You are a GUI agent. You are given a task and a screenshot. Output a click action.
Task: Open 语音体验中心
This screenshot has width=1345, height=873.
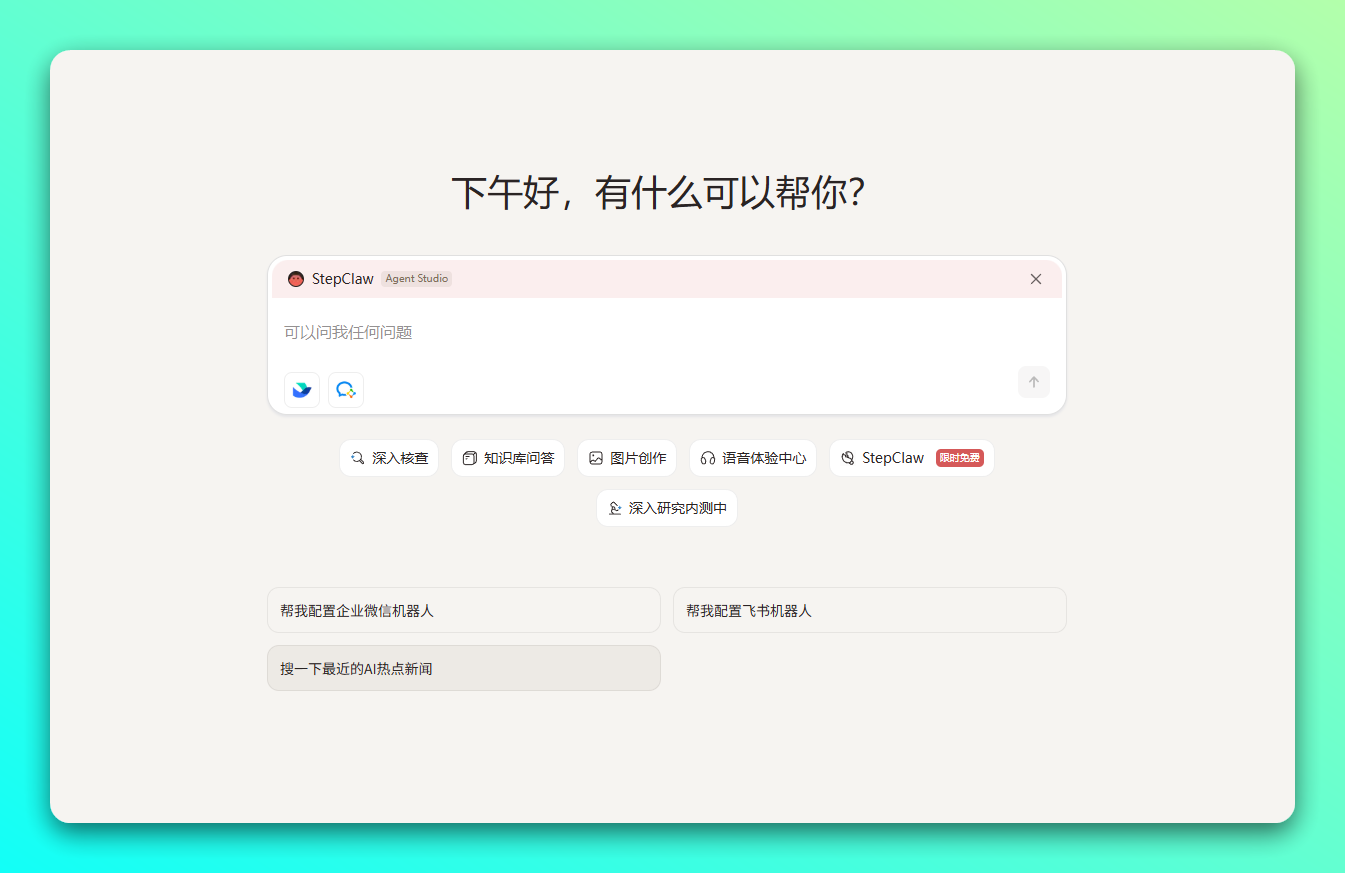[x=753, y=458]
